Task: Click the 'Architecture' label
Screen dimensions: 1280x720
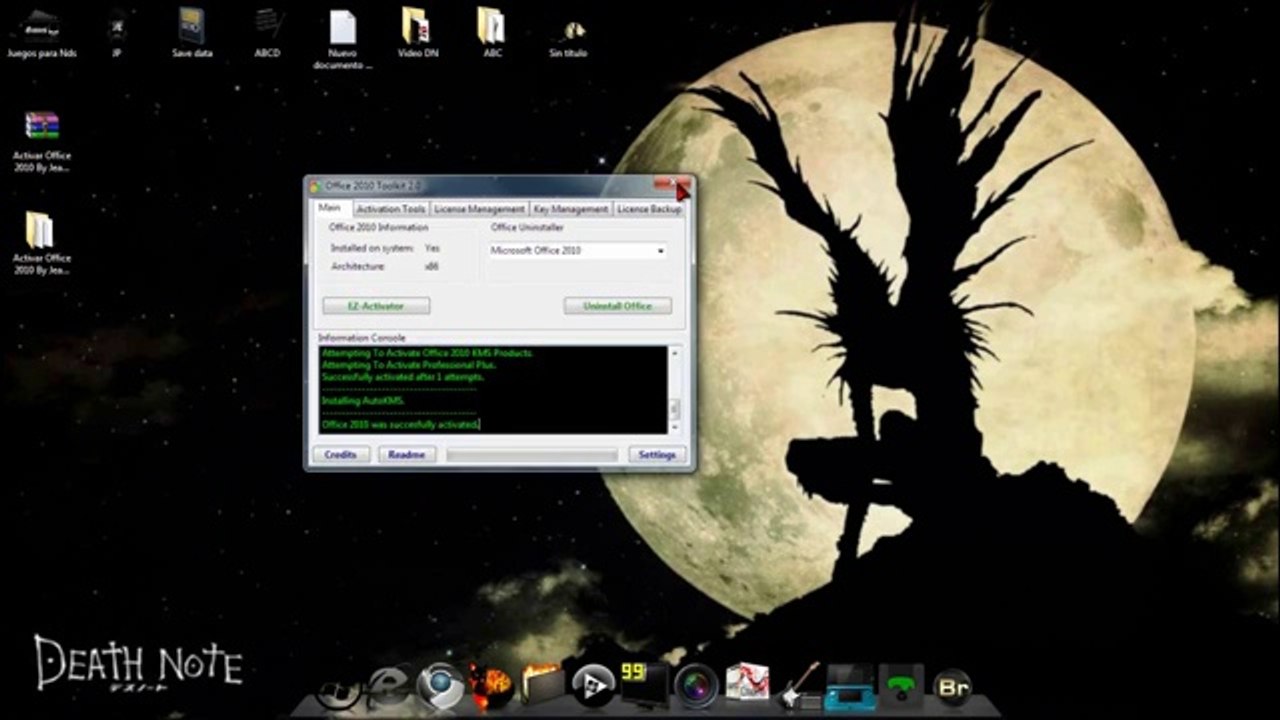Action: pos(357,267)
